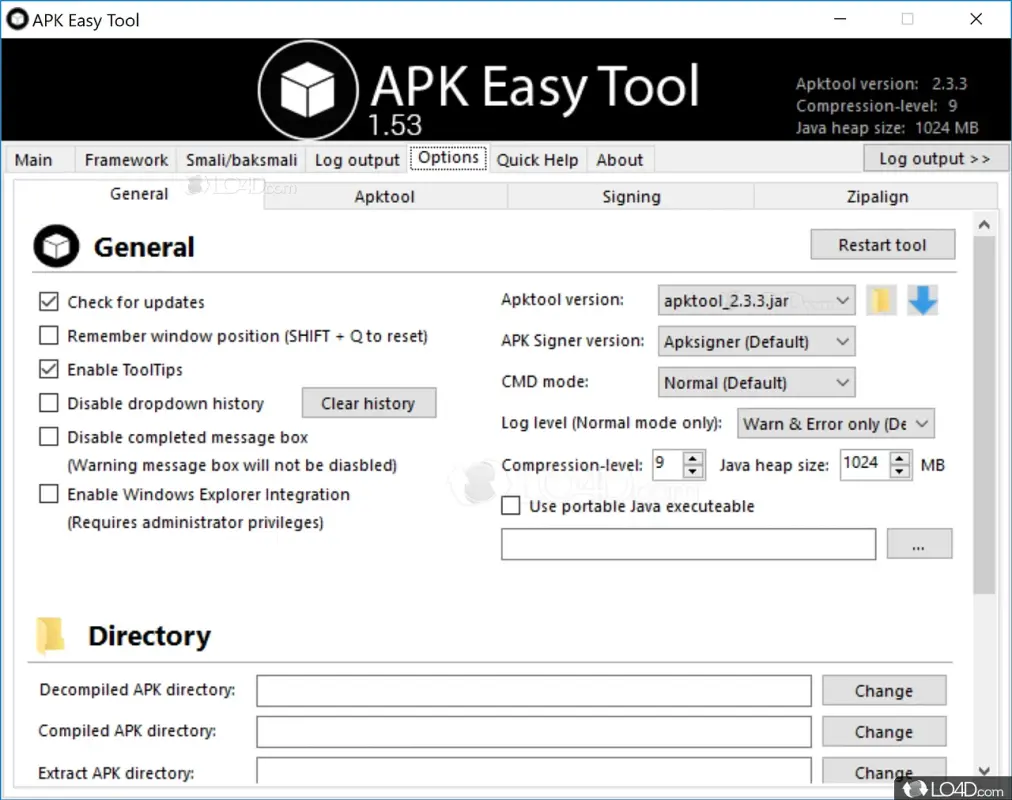Image resolution: width=1012 pixels, height=800 pixels.
Task: Open the Log level dropdown
Action: (x=836, y=424)
